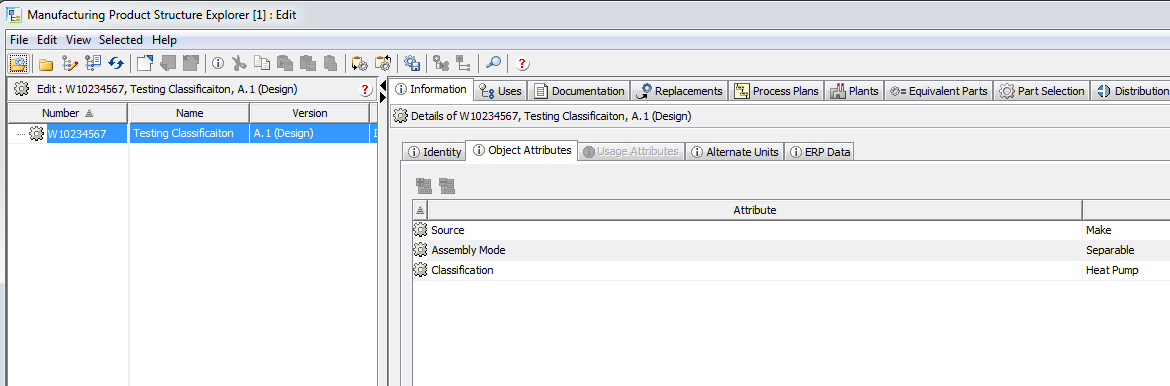Screen dimensions: 1170x386
Task: Open search with the magnifying glass icon
Action: click(x=493, y=63)
